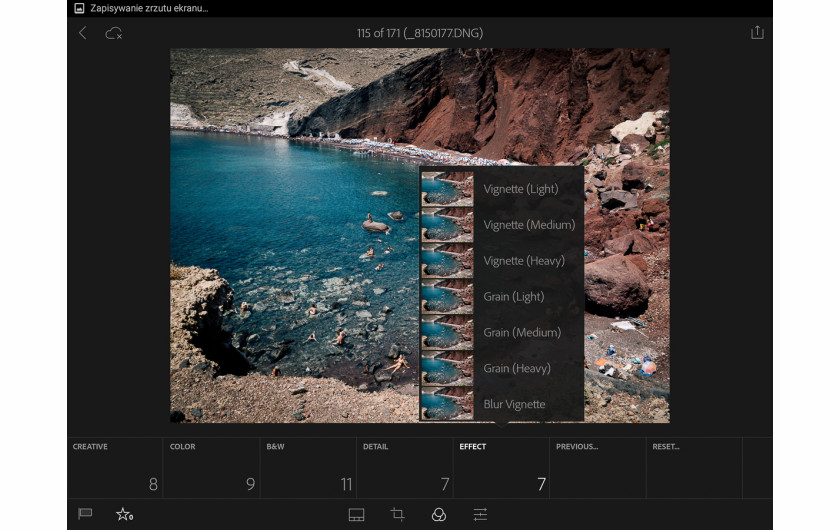Tap the Grain (Medium) preview thumbnail
The image size is (840, 530).
(x=447, y=332)
